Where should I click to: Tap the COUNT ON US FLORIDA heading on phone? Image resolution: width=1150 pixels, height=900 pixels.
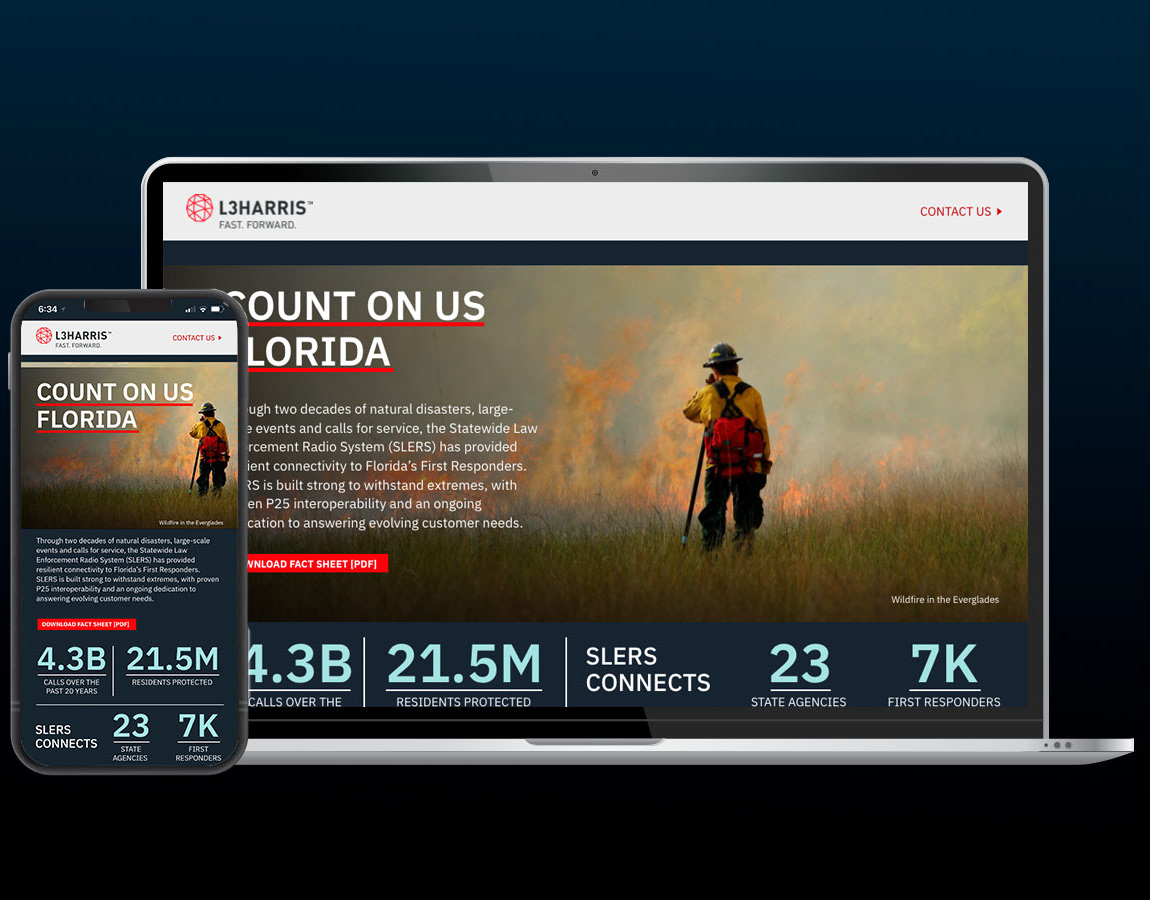tap(115, 406)
